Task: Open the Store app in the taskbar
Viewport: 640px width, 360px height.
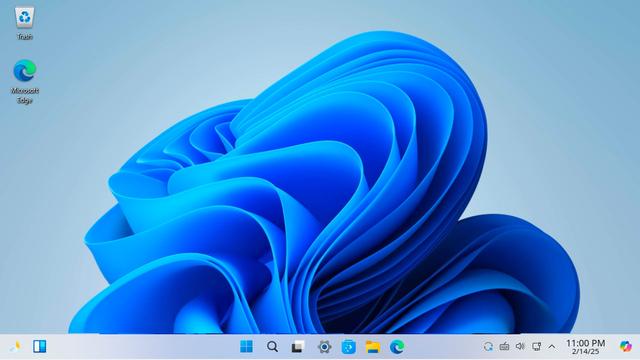Action: pos(348,347)
